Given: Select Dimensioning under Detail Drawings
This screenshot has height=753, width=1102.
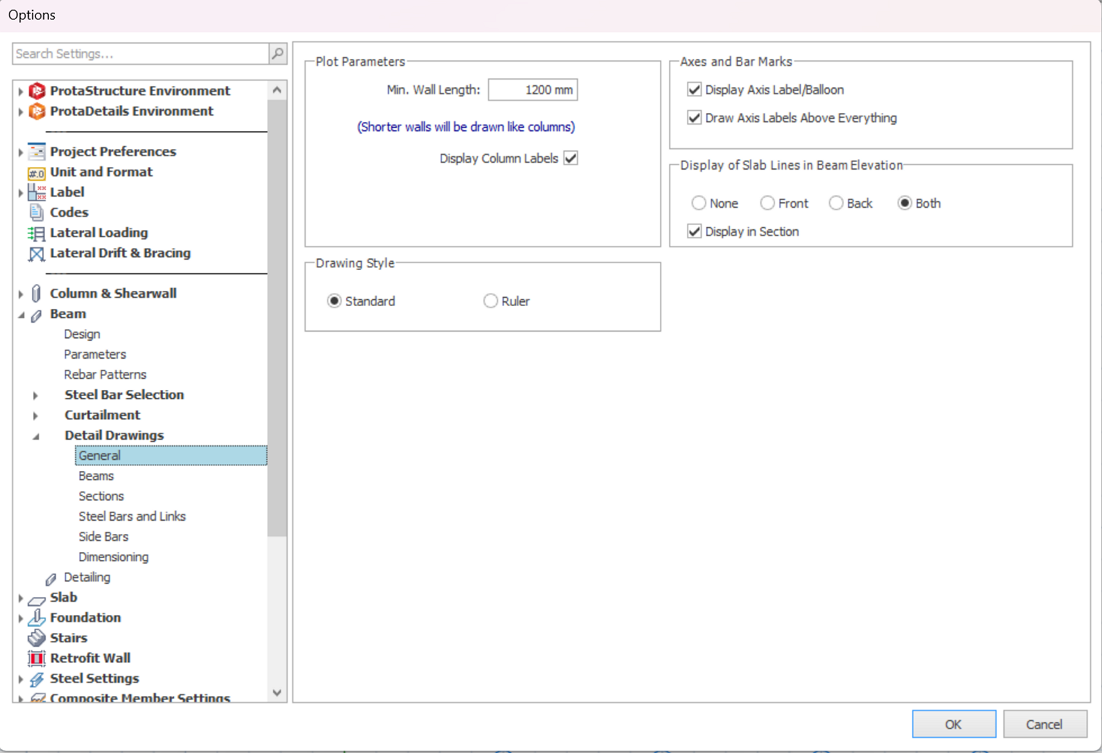Looking at the screenshot, I should (113, 557).
